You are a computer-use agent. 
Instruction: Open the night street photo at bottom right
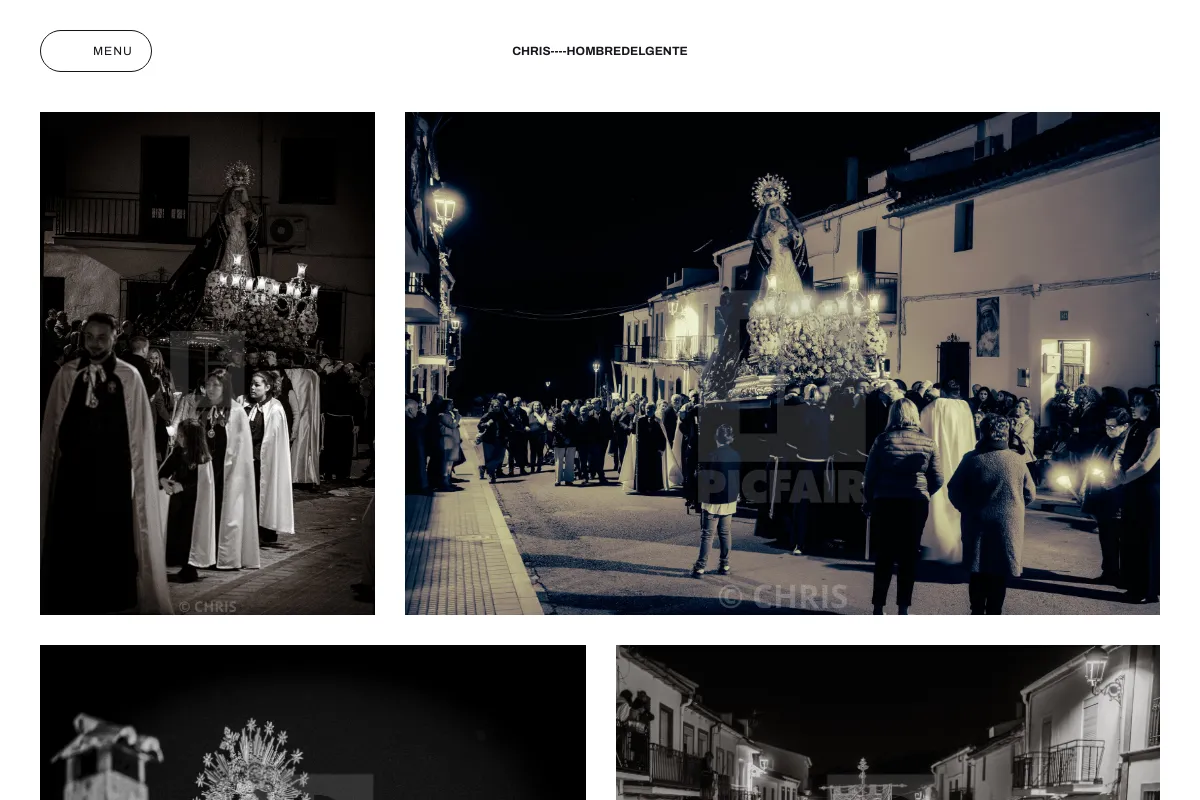[x=888, y=722]
